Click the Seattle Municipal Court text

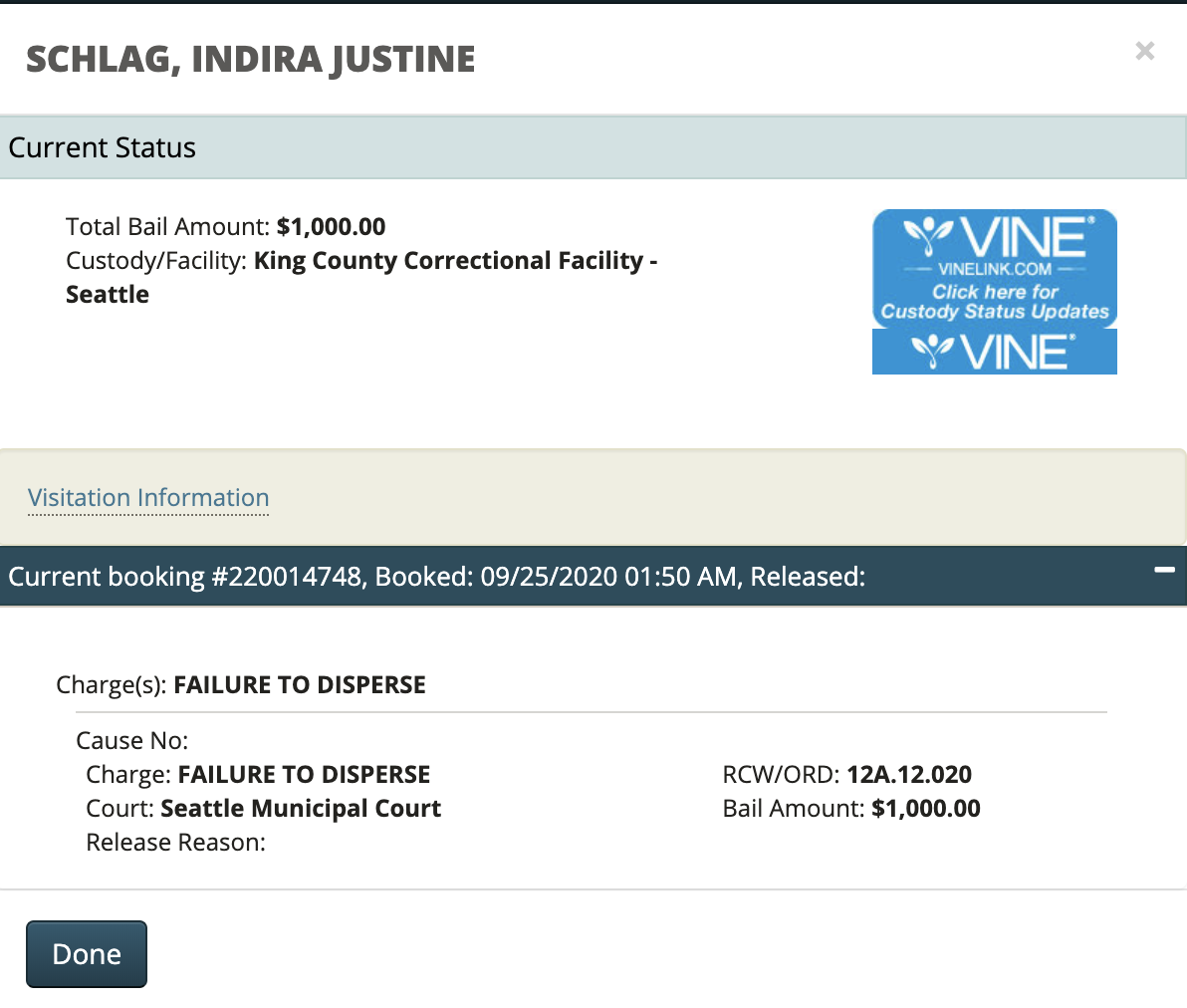point(301,809)
